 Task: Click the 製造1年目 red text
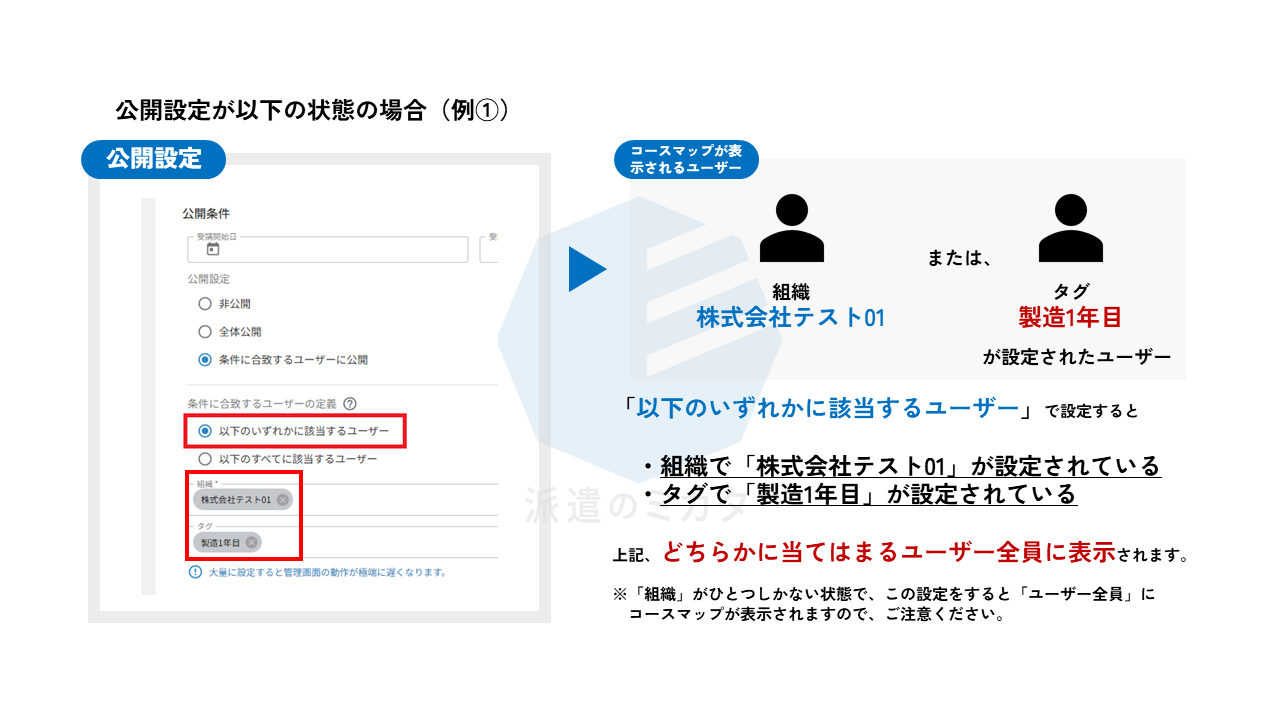point(1070,318)
